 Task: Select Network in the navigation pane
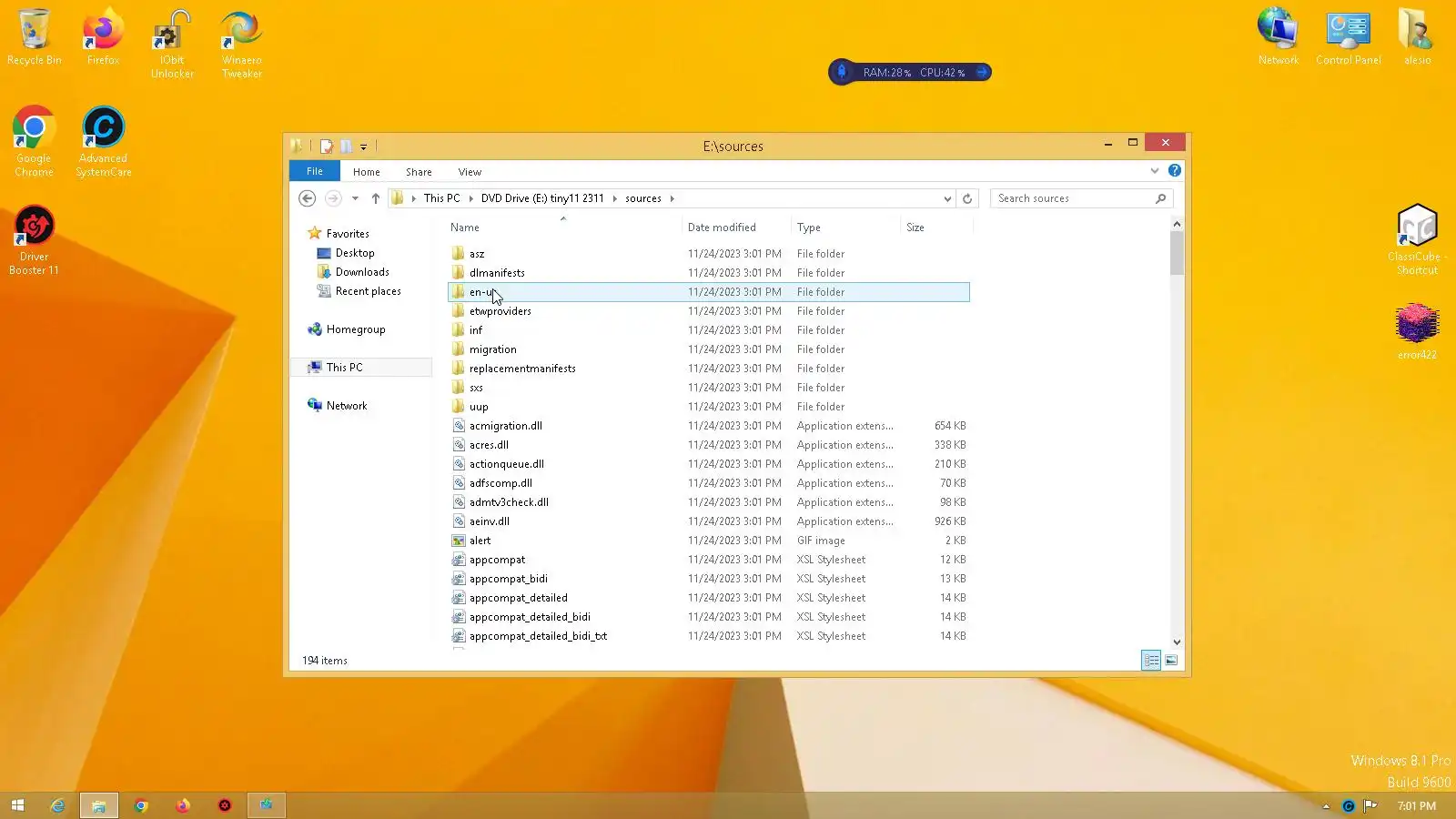click(347, 406)
